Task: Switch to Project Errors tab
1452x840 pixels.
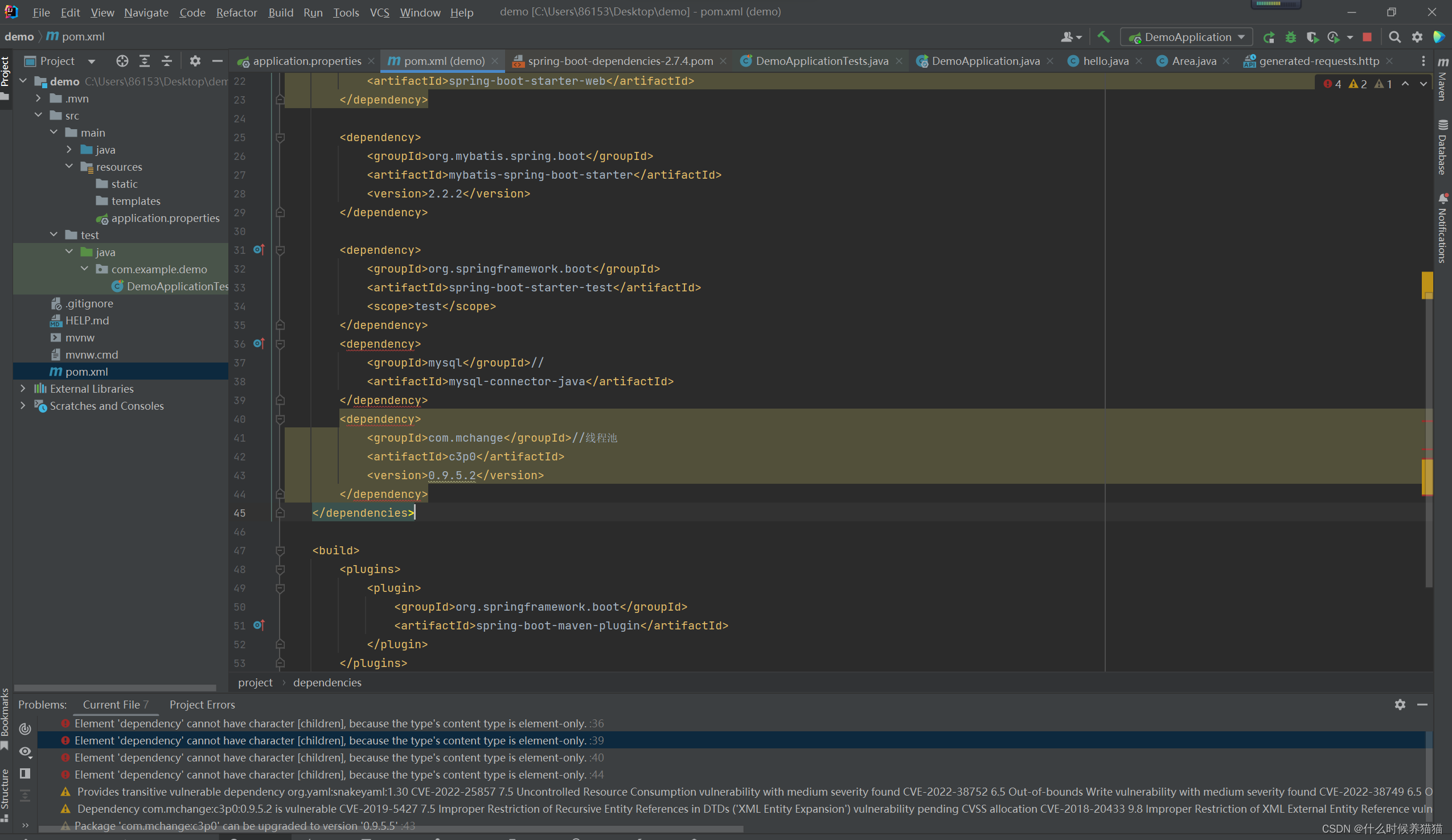Action: pyautogui.click(x=202, y=704)
